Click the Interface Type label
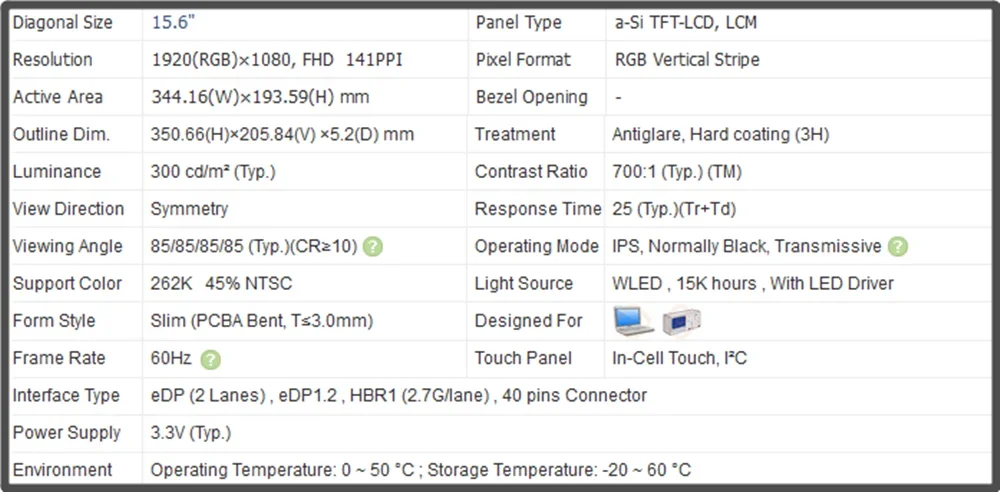The height and width of the screenshot is (492, 1000). tap(66, 396)
